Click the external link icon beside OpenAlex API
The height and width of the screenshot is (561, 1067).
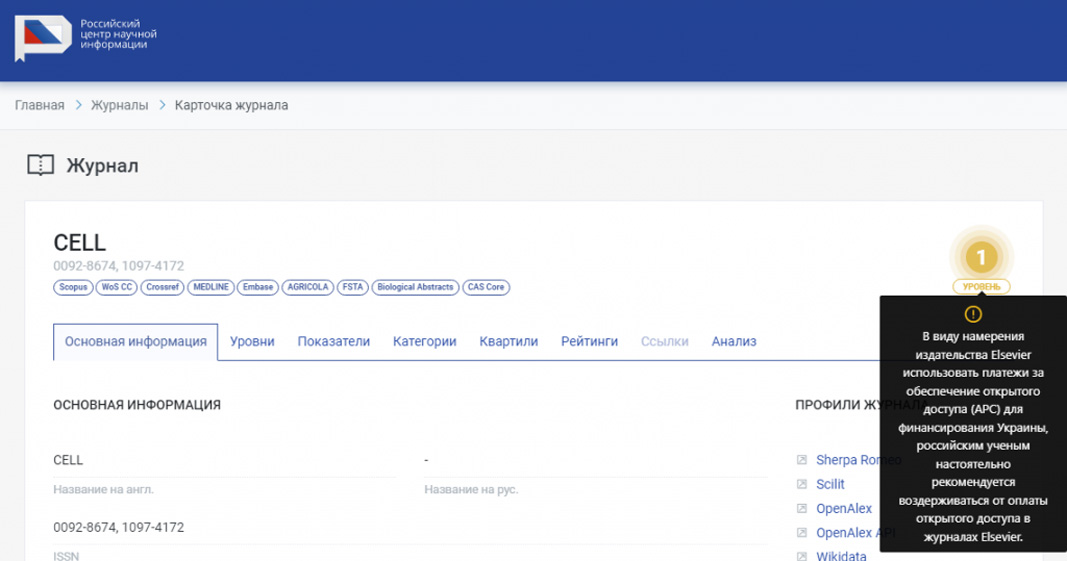pos(802,533)
